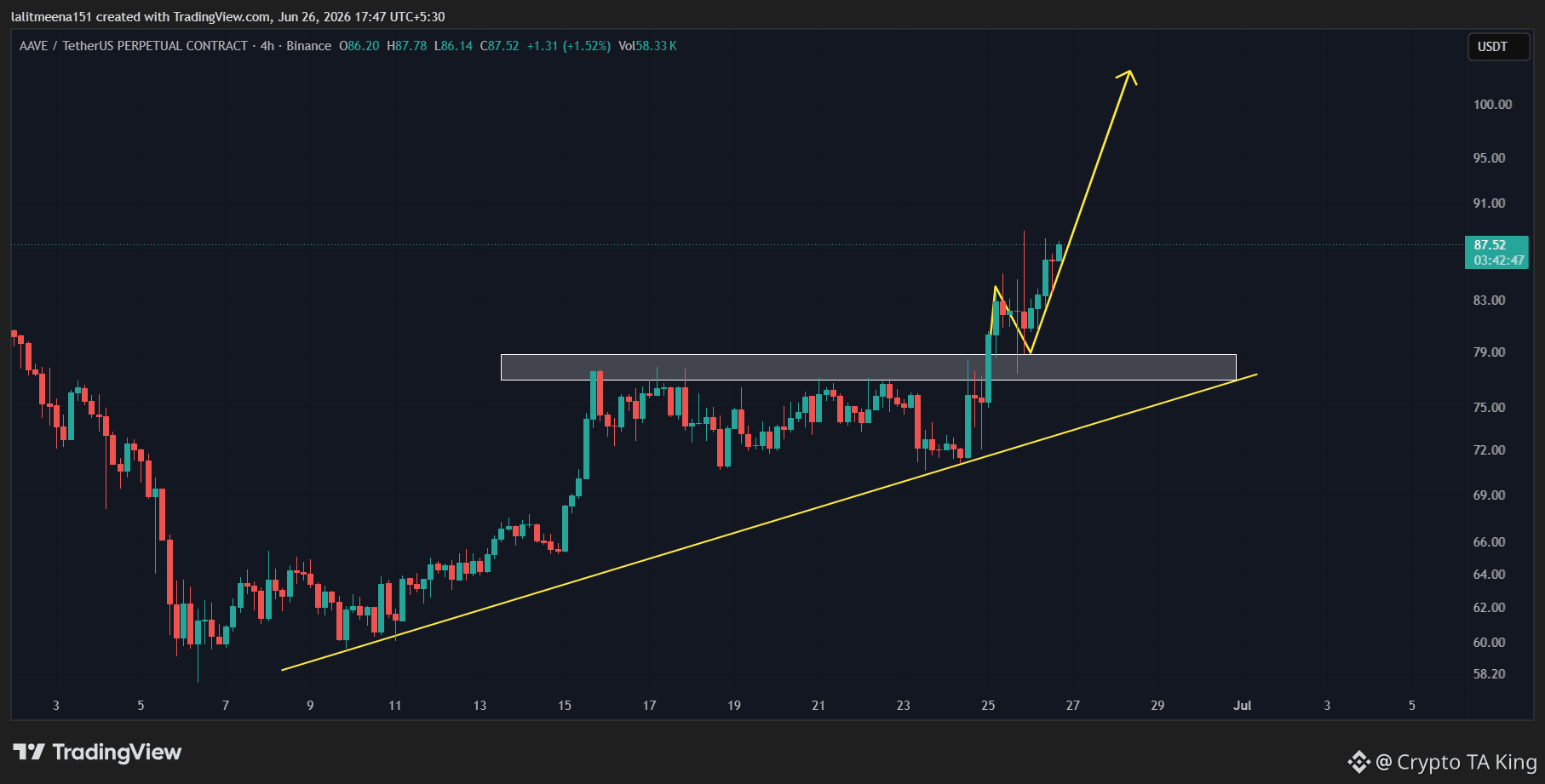Click the @ Crypto TA King text
This screenshot has height=784, width=1545.
pos(1456,762)
